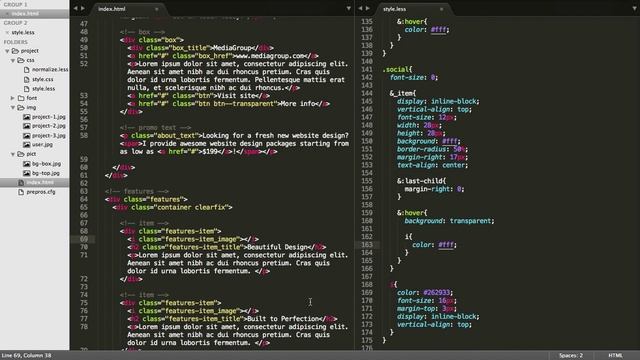
Task: Click the project folder icon
Action: [16, 51]
